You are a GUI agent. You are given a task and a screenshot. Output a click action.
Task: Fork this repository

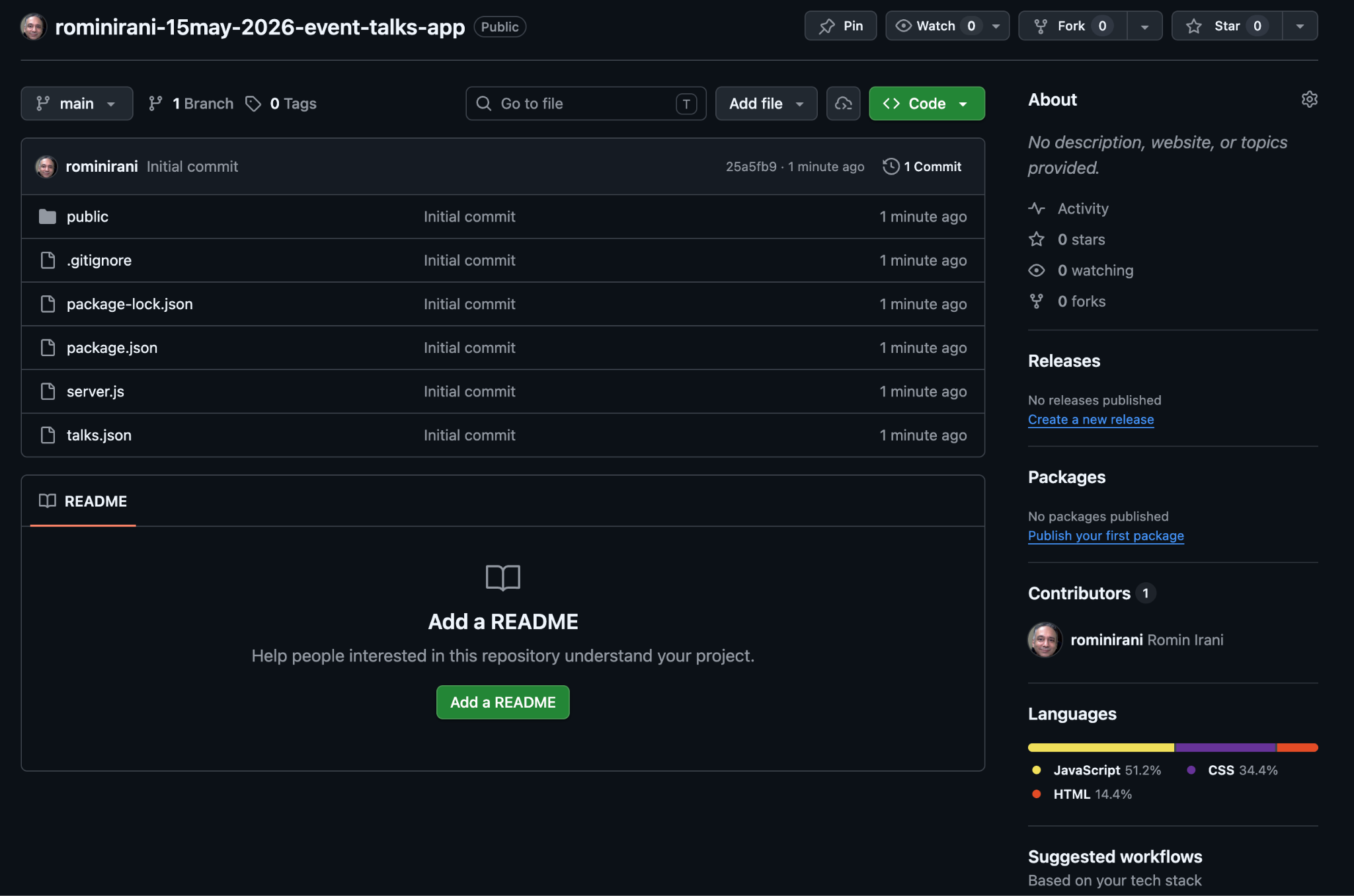pyautogui.click(x=1072, y=26)
